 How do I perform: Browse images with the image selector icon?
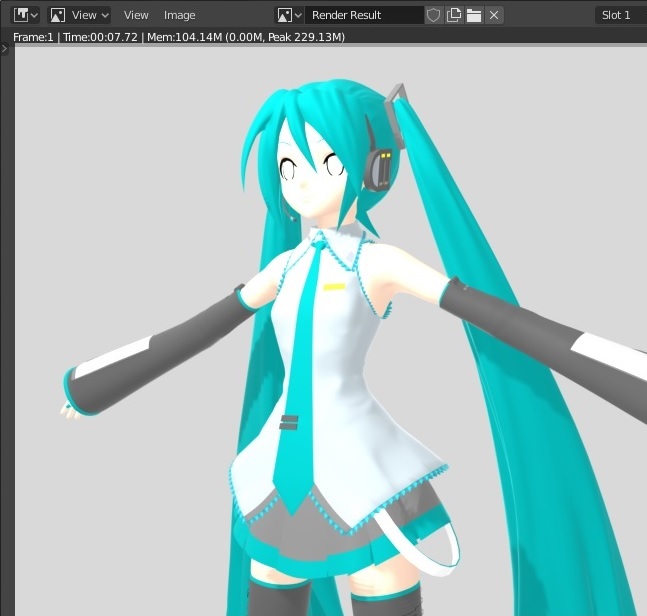coord(289,15)
